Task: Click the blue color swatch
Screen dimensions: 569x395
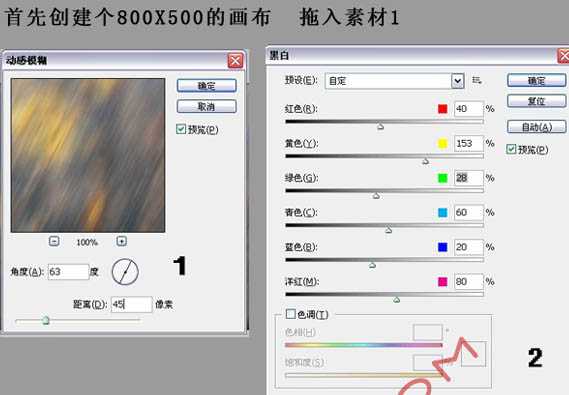Action: (x=442, y=247)
